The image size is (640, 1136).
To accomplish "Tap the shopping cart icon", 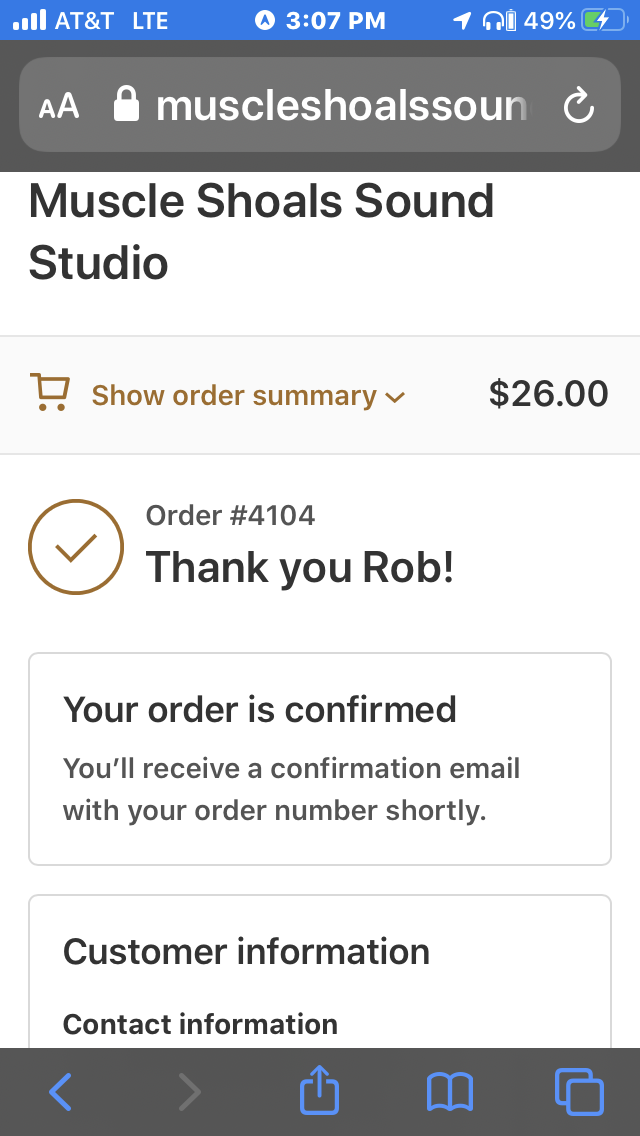I will (49, 392).
